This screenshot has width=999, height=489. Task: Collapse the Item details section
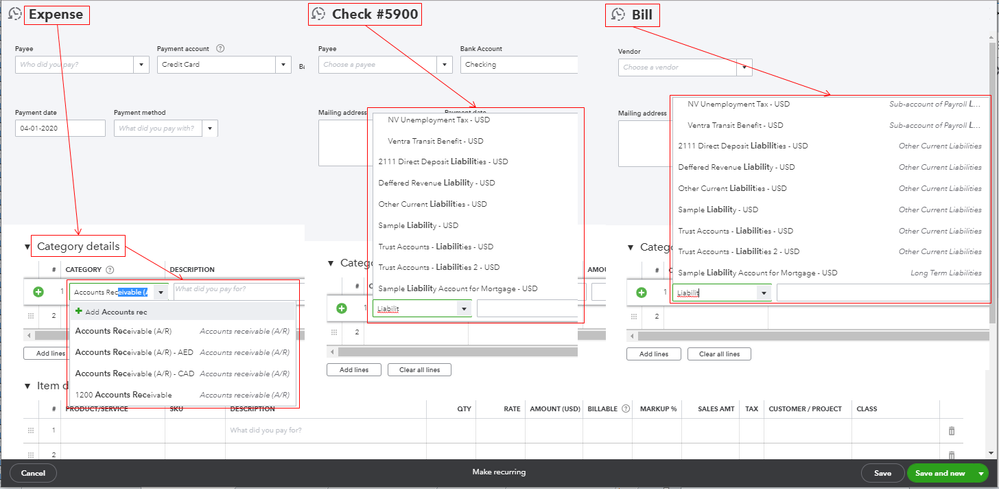(27, 386)
